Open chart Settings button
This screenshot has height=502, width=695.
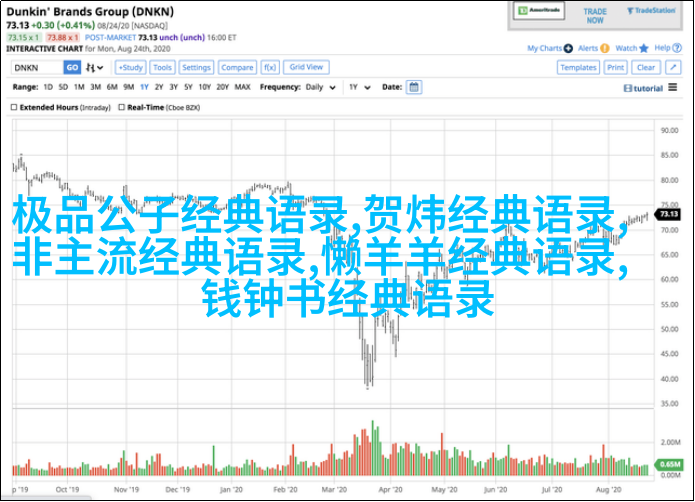pos(196,68)
